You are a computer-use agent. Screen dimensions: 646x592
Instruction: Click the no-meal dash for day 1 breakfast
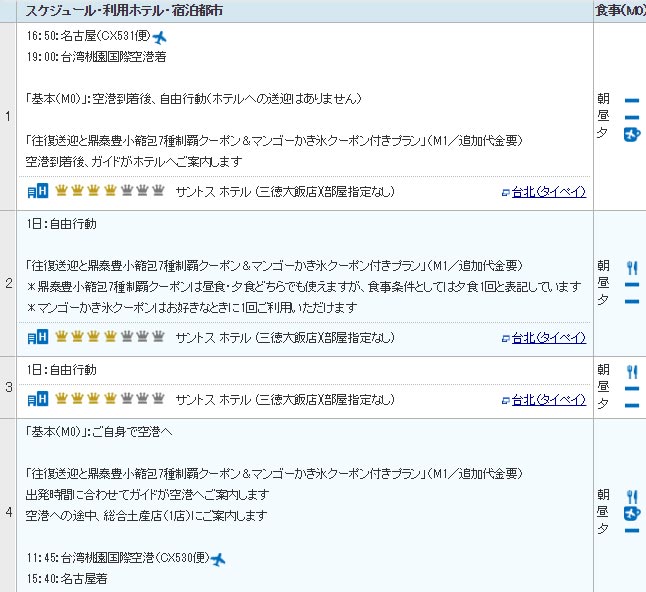(632, 100)
